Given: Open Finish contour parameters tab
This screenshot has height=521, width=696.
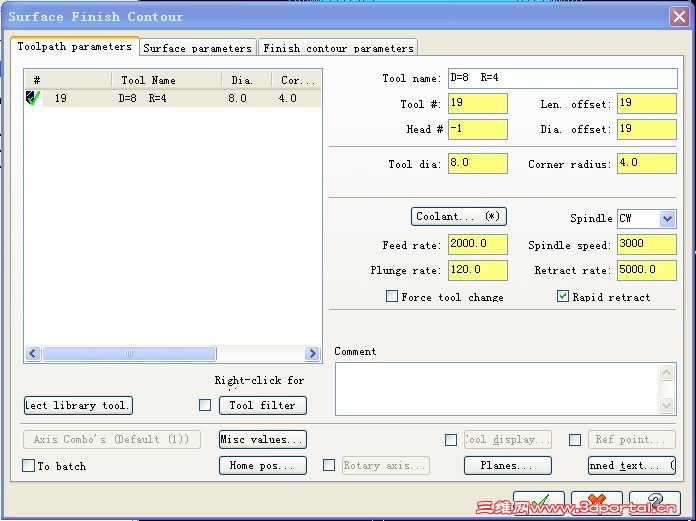Looking at the screenshot, I should [338, 48].
